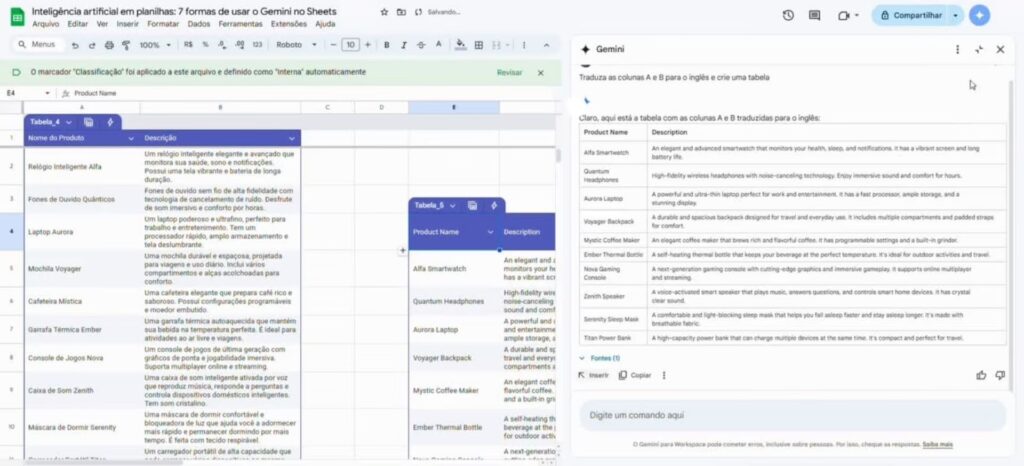
Task: Give the response a thumbs down
Action: (1000, 375)
